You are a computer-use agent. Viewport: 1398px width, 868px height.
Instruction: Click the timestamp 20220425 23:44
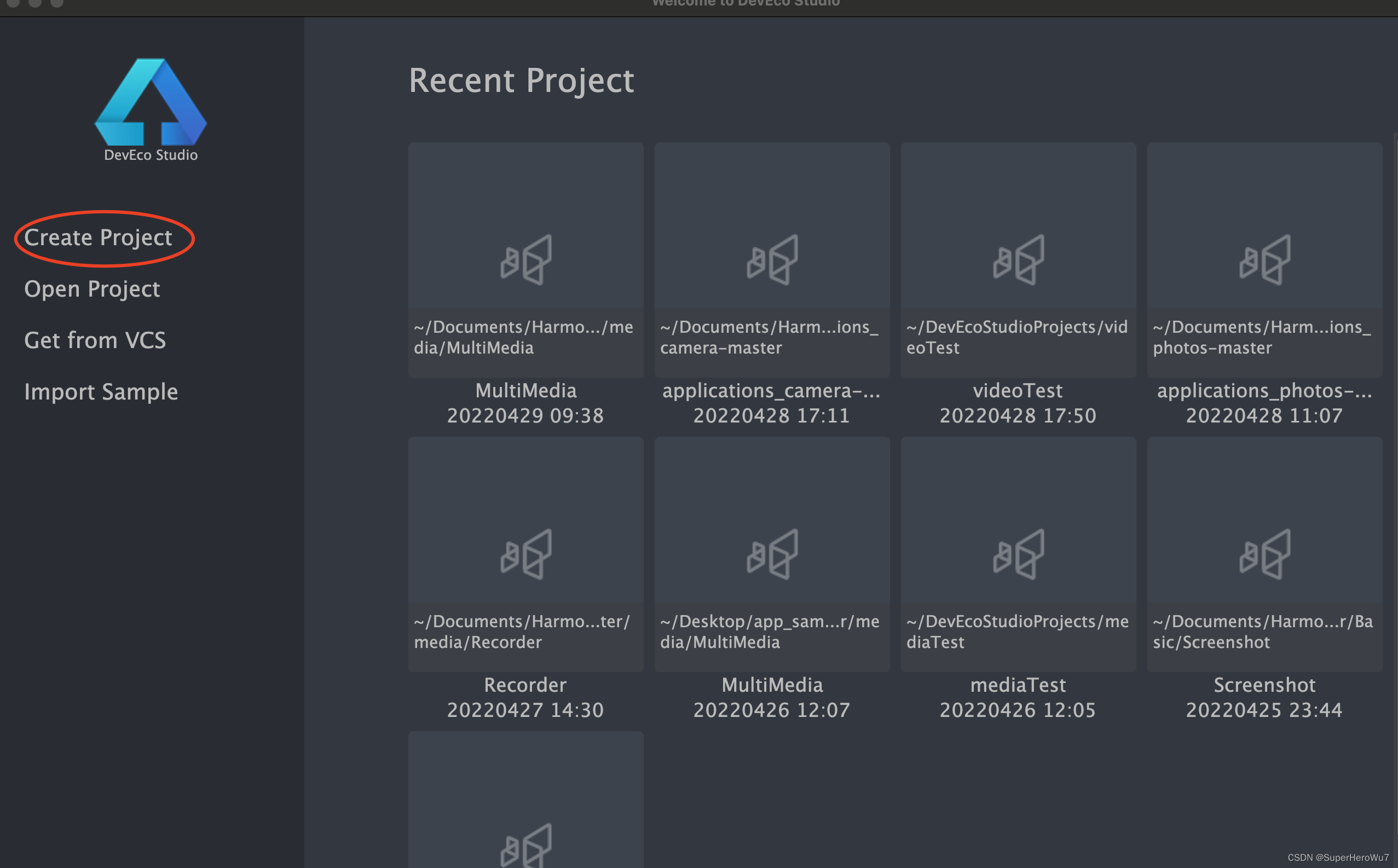tap(1264, 710)
